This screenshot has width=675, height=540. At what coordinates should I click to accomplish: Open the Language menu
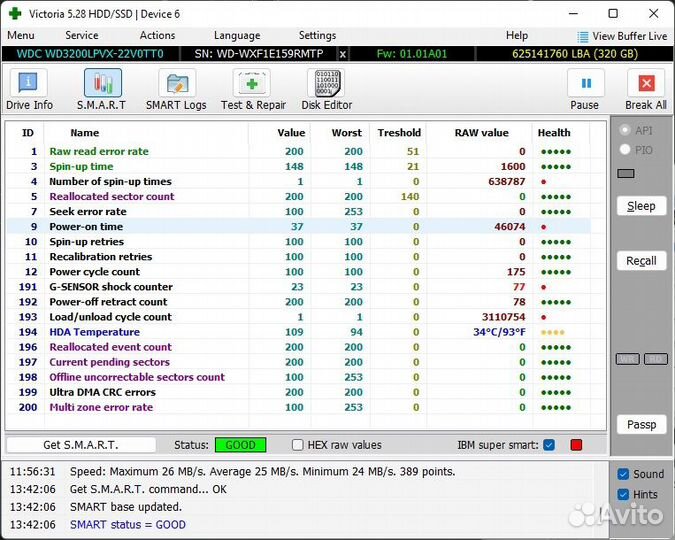[x=237, y=35]
